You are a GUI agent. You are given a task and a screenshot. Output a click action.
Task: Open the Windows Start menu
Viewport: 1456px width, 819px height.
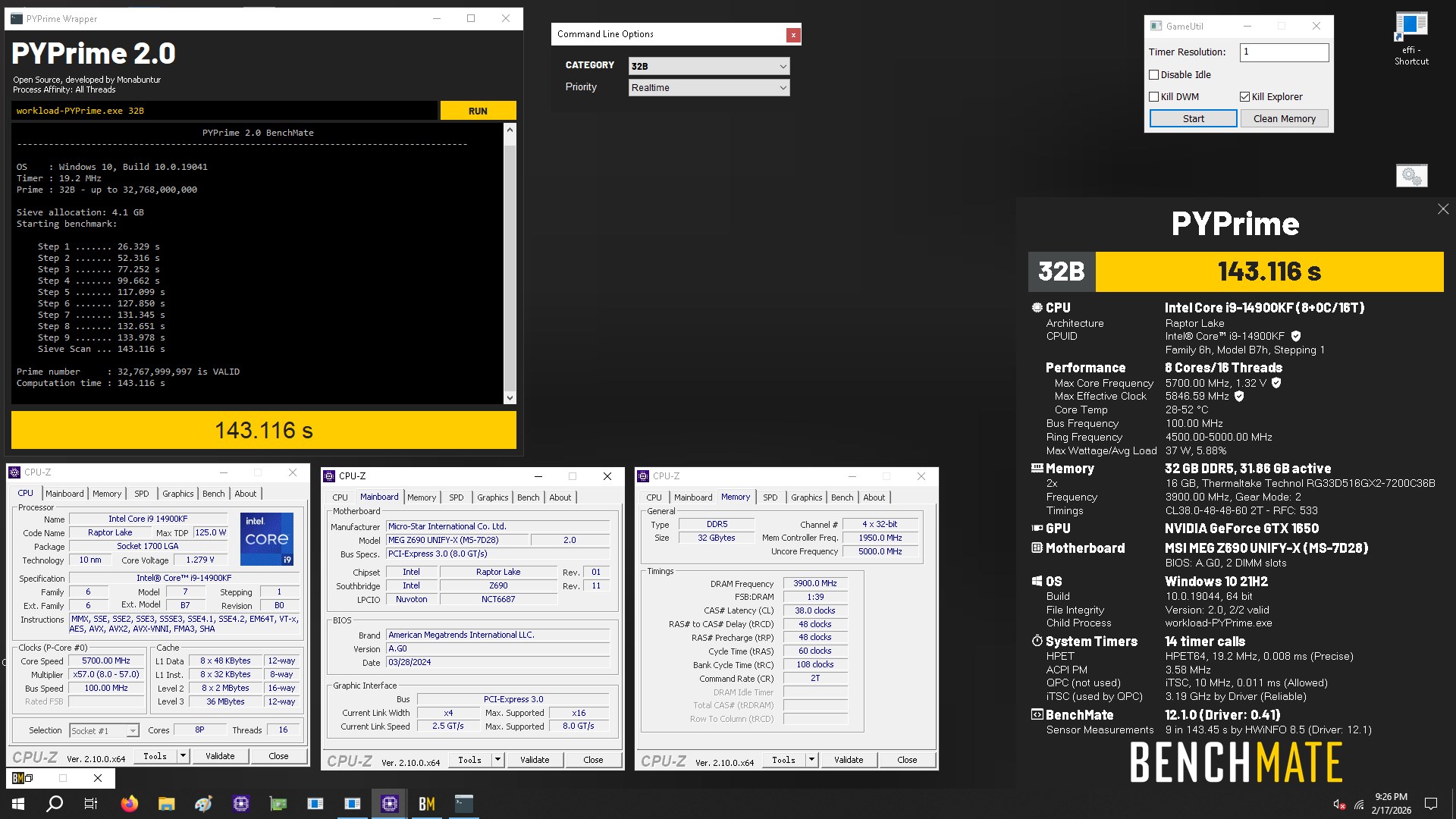(x=18, y=804)
